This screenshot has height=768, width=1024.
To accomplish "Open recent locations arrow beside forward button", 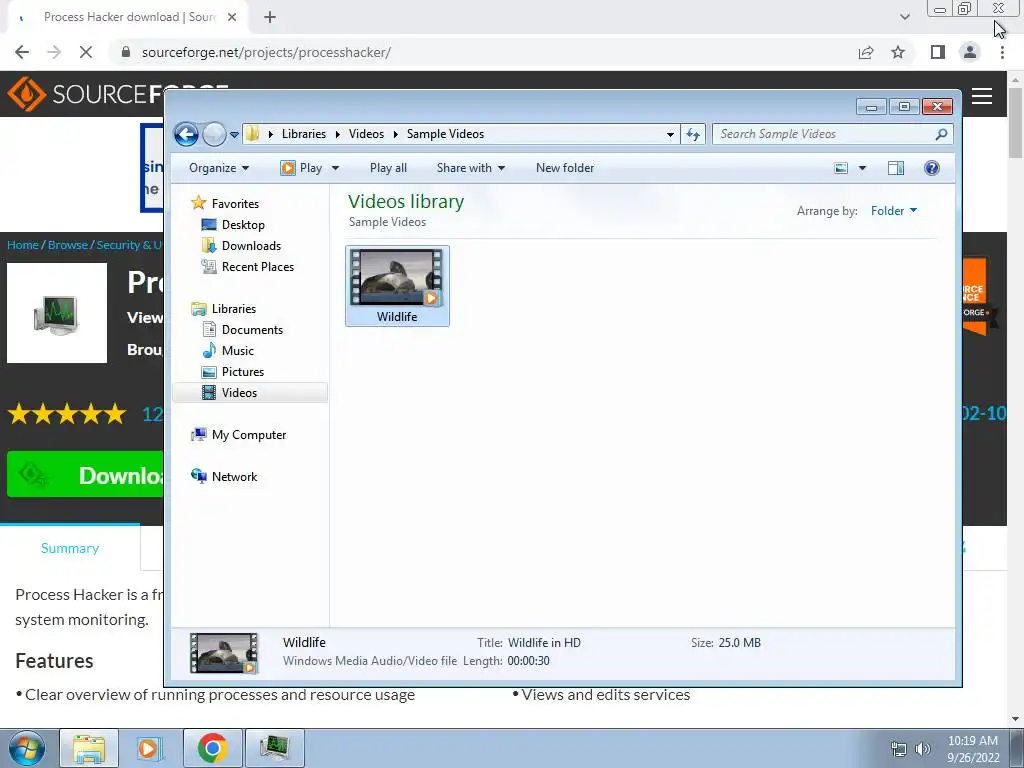I will click(x=234, y=135).
